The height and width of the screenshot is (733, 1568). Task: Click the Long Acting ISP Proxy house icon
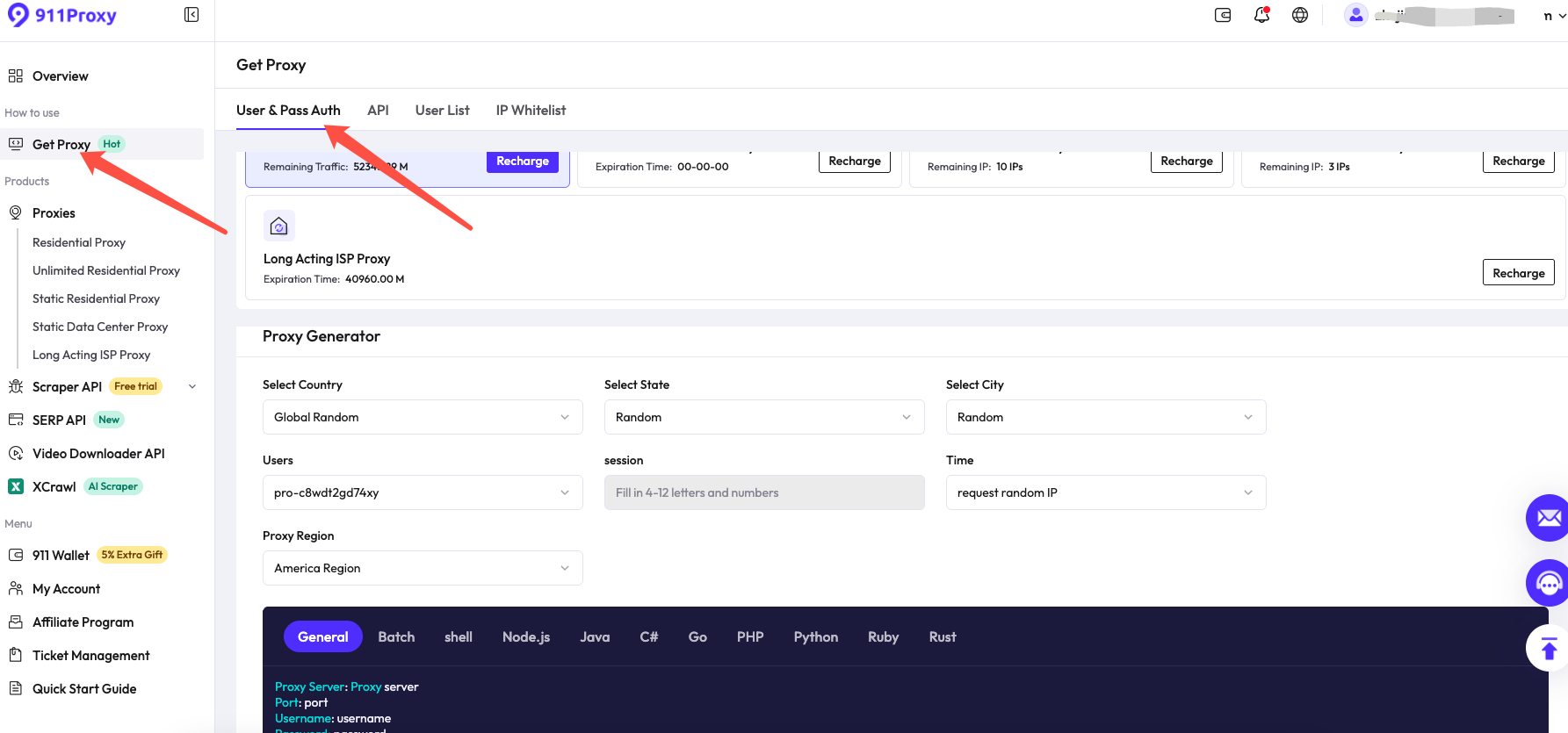pyautogui.click(x=279, y=226)
